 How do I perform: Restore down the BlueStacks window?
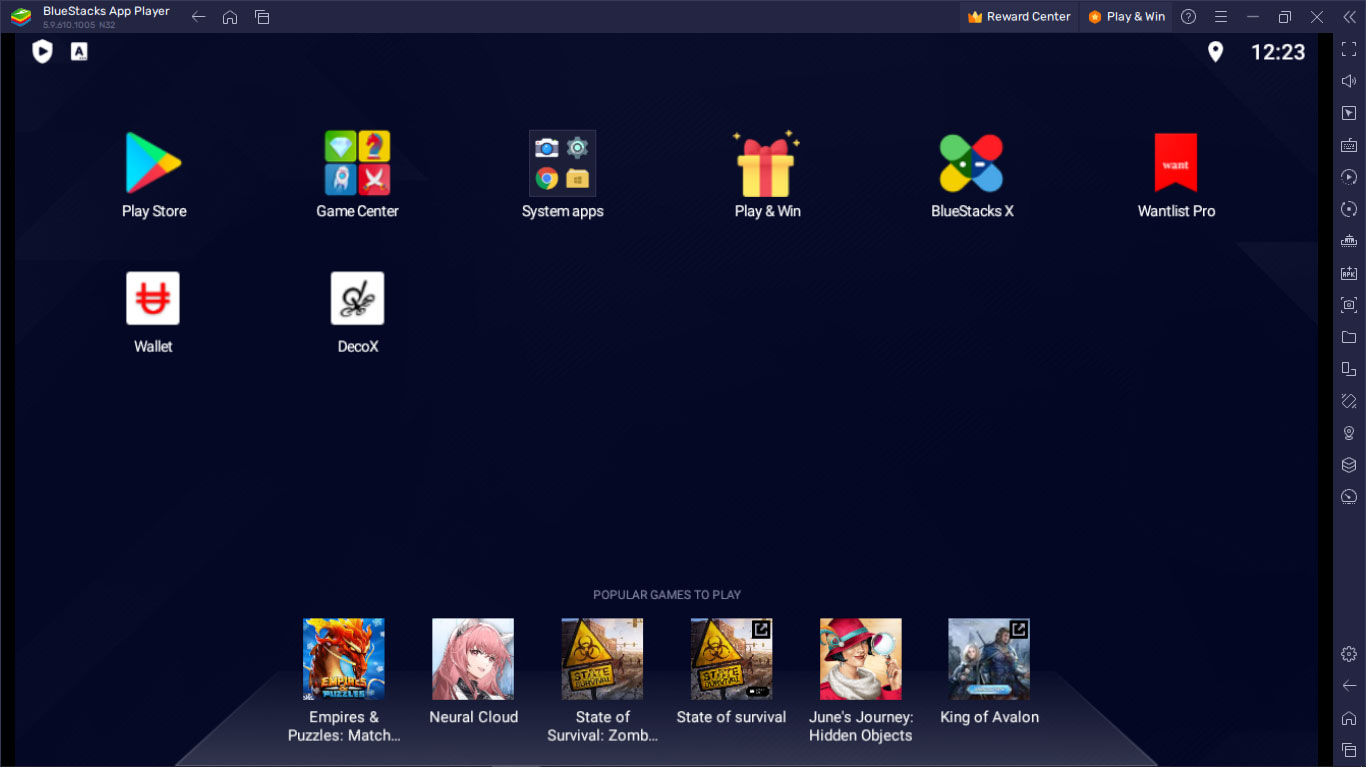click(x=1285, y=17)
